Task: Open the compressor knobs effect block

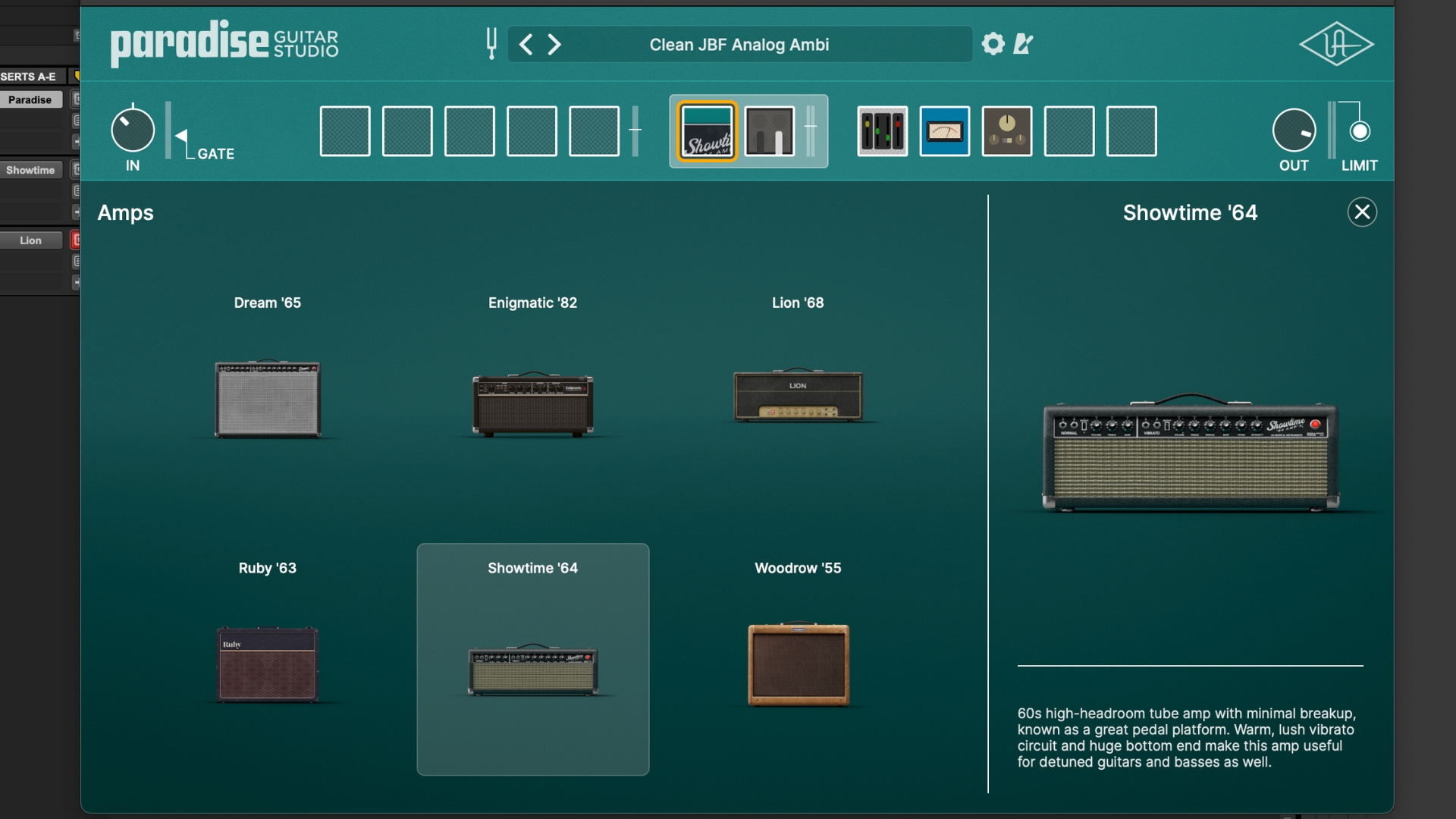Action: (x=1006, y=130)
